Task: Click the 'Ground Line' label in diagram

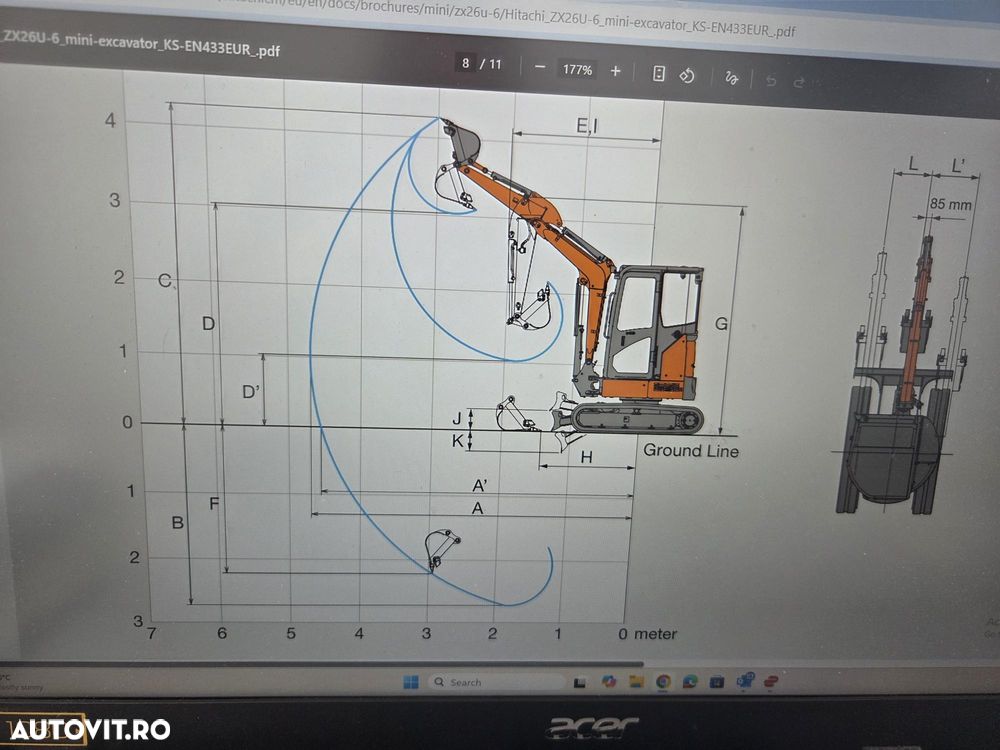Action: point(691,451)
